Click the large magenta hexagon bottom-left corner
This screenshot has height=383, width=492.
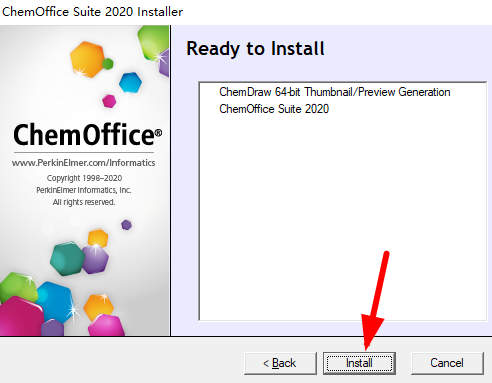pyautogui.click(x=21, y=317)
